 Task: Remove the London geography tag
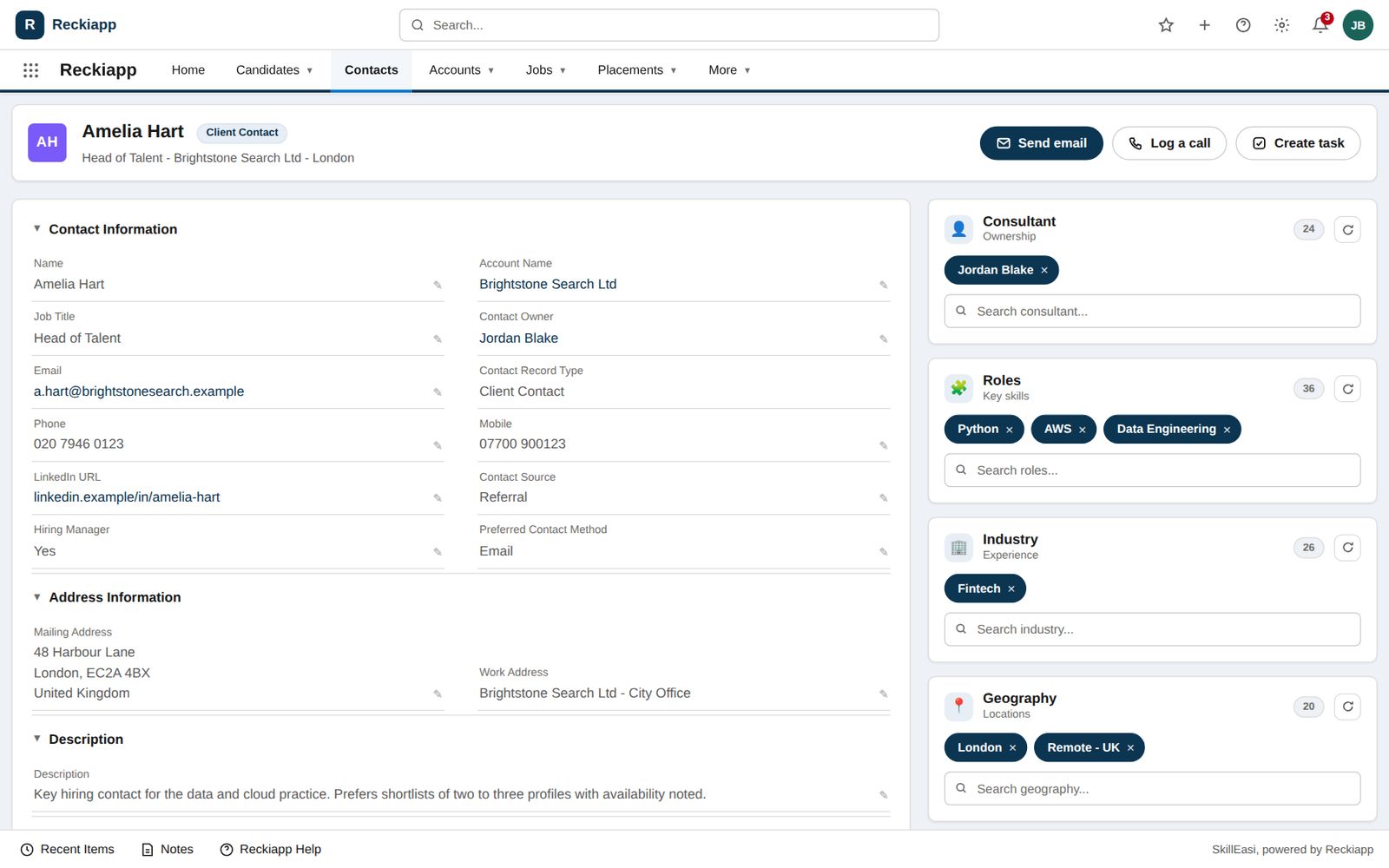click(x=1012, y=748)
